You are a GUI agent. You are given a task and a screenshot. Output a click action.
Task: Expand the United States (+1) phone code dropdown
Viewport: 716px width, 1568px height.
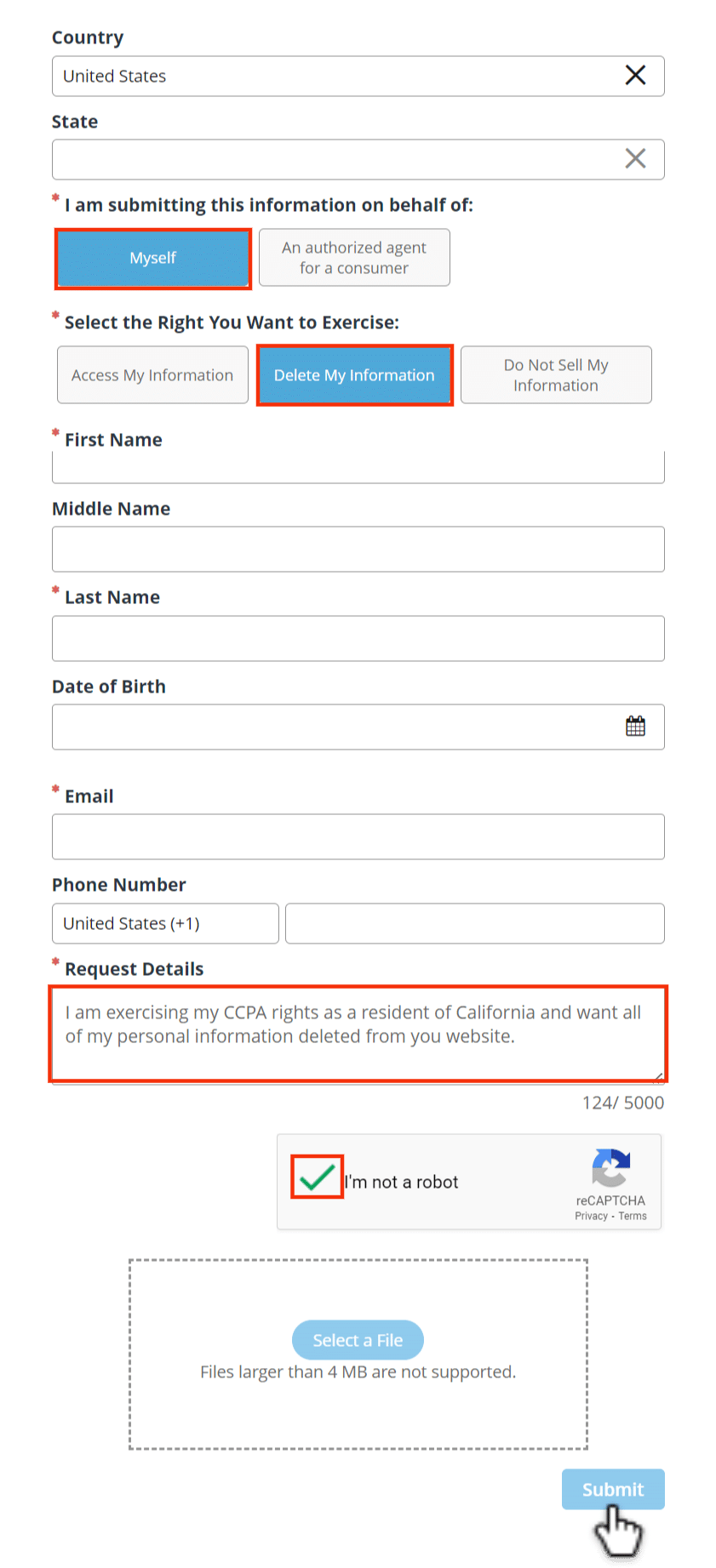coord(165,924)
